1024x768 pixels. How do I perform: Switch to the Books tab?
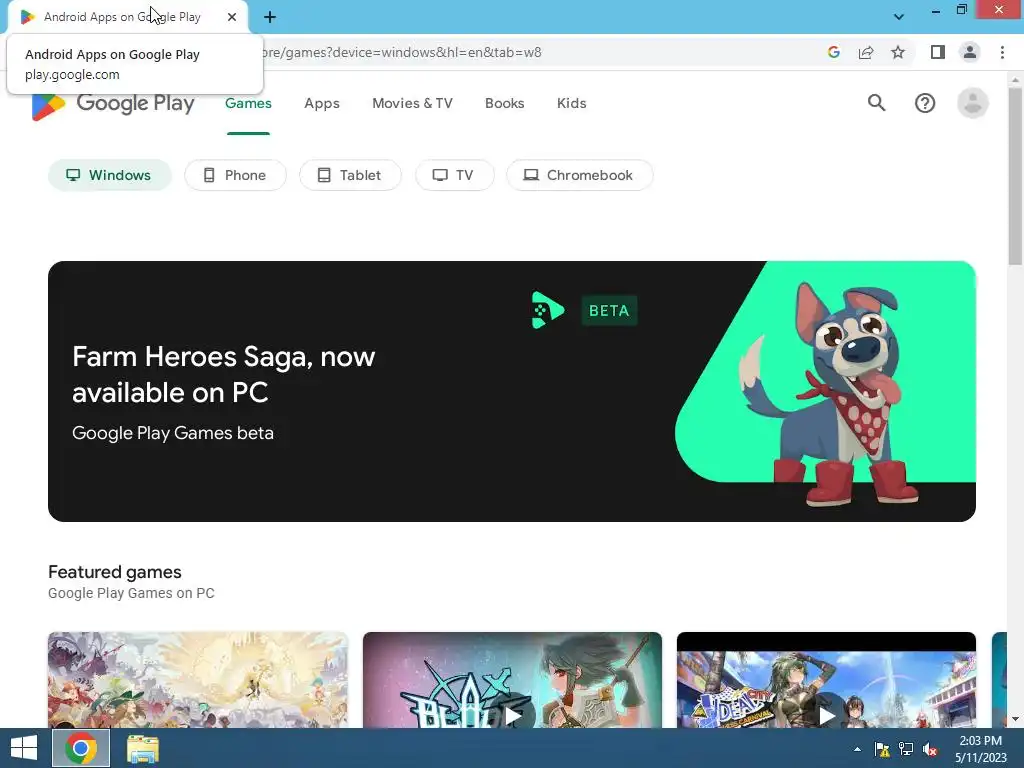pos(504,103)
